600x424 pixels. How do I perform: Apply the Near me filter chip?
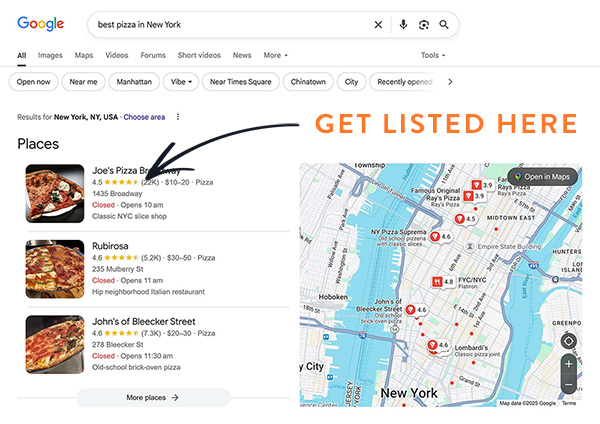coord(83,82)
